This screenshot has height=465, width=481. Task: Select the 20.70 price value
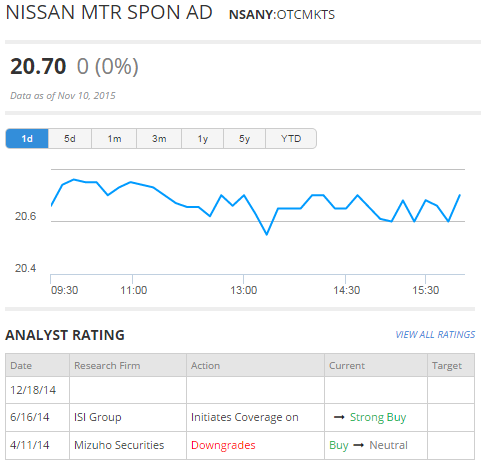pyautogui.click(x=38, y=66)
